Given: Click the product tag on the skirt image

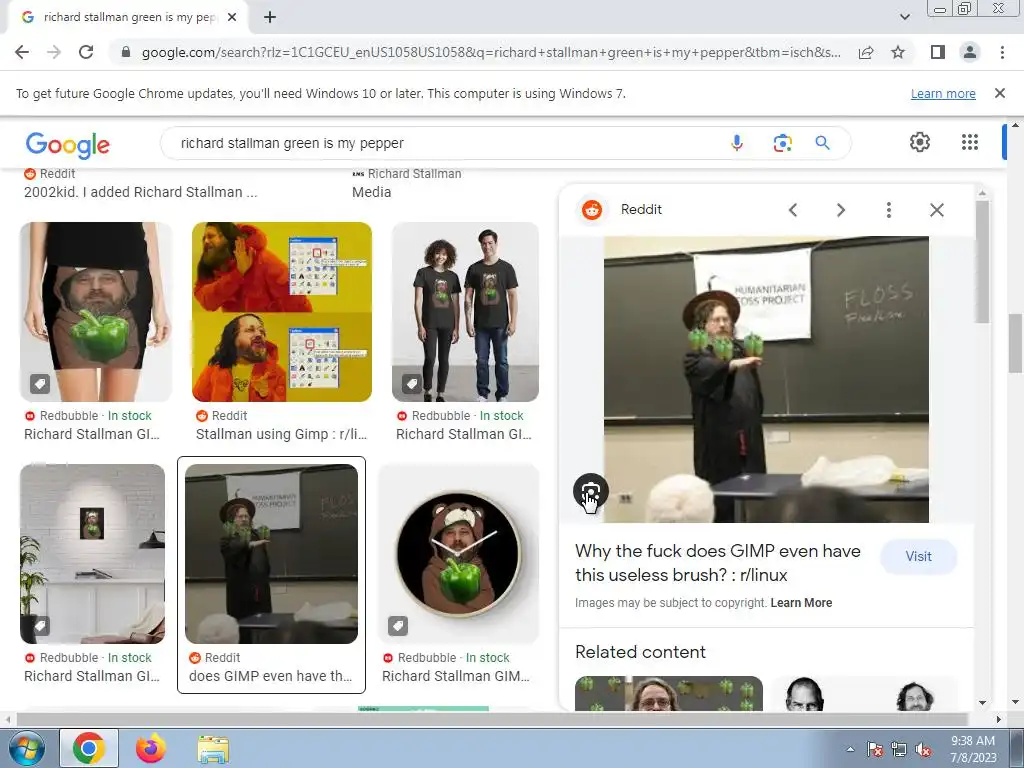Looking at the screenshot, I should pyautogui.click(x=40, y=384).
